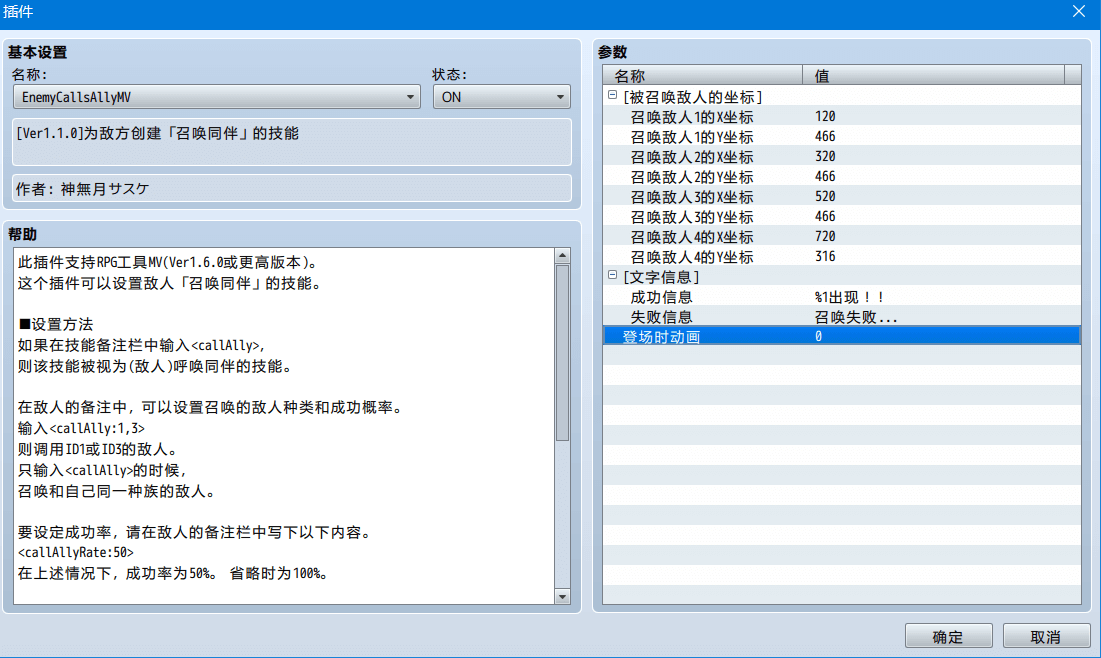1101x658 pixels.
Task: Select the 召唤敌人3的Y坐标 parameter row
Action: pyautogui.click(x=841, y=216)
